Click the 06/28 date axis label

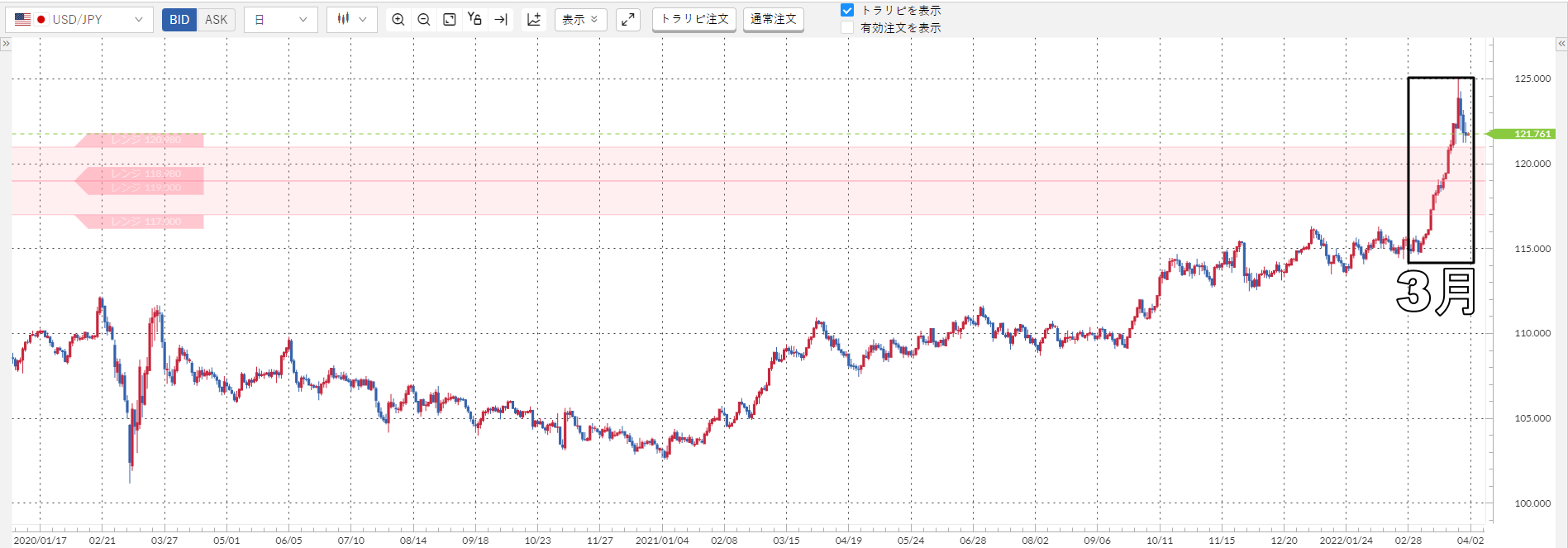click(x=973, y=541)
